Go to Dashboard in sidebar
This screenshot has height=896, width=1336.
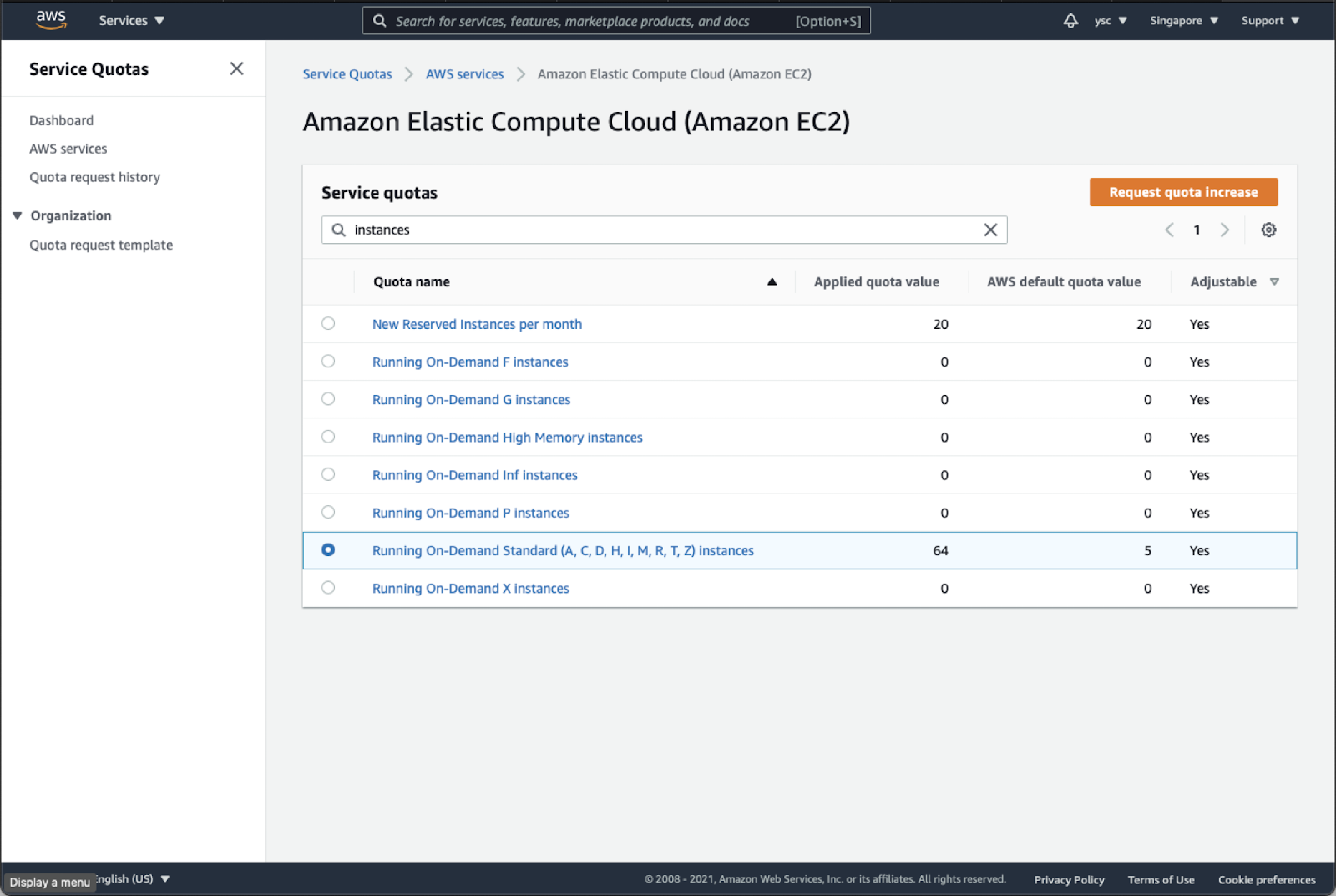coord(61,120)
